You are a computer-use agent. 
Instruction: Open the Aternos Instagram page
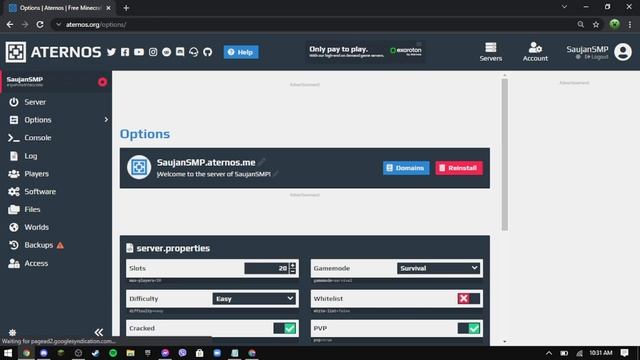click(153, 52)
